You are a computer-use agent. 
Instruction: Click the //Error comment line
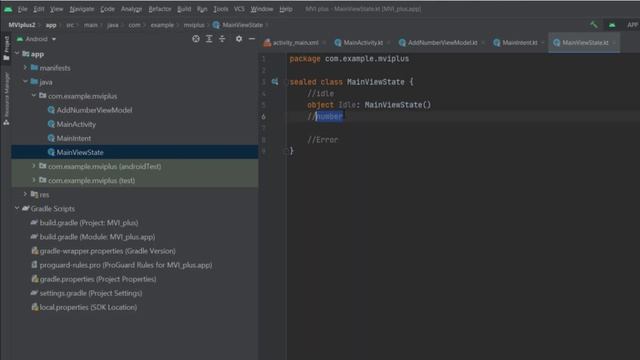pyautogui.click(x=322, y=140)
